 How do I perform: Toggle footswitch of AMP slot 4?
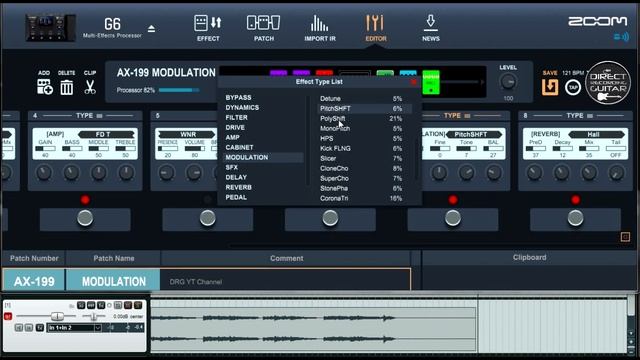point(85,218)
